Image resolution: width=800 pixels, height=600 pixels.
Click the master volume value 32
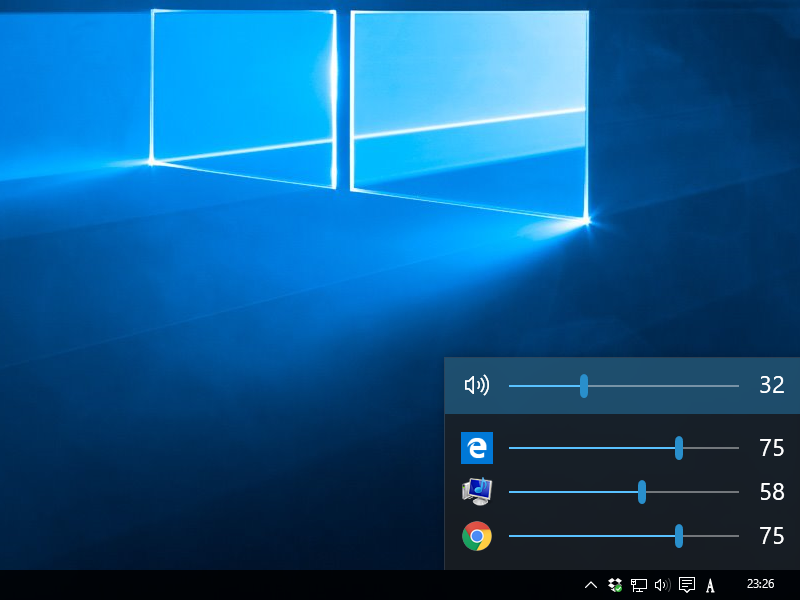point(771,385)
